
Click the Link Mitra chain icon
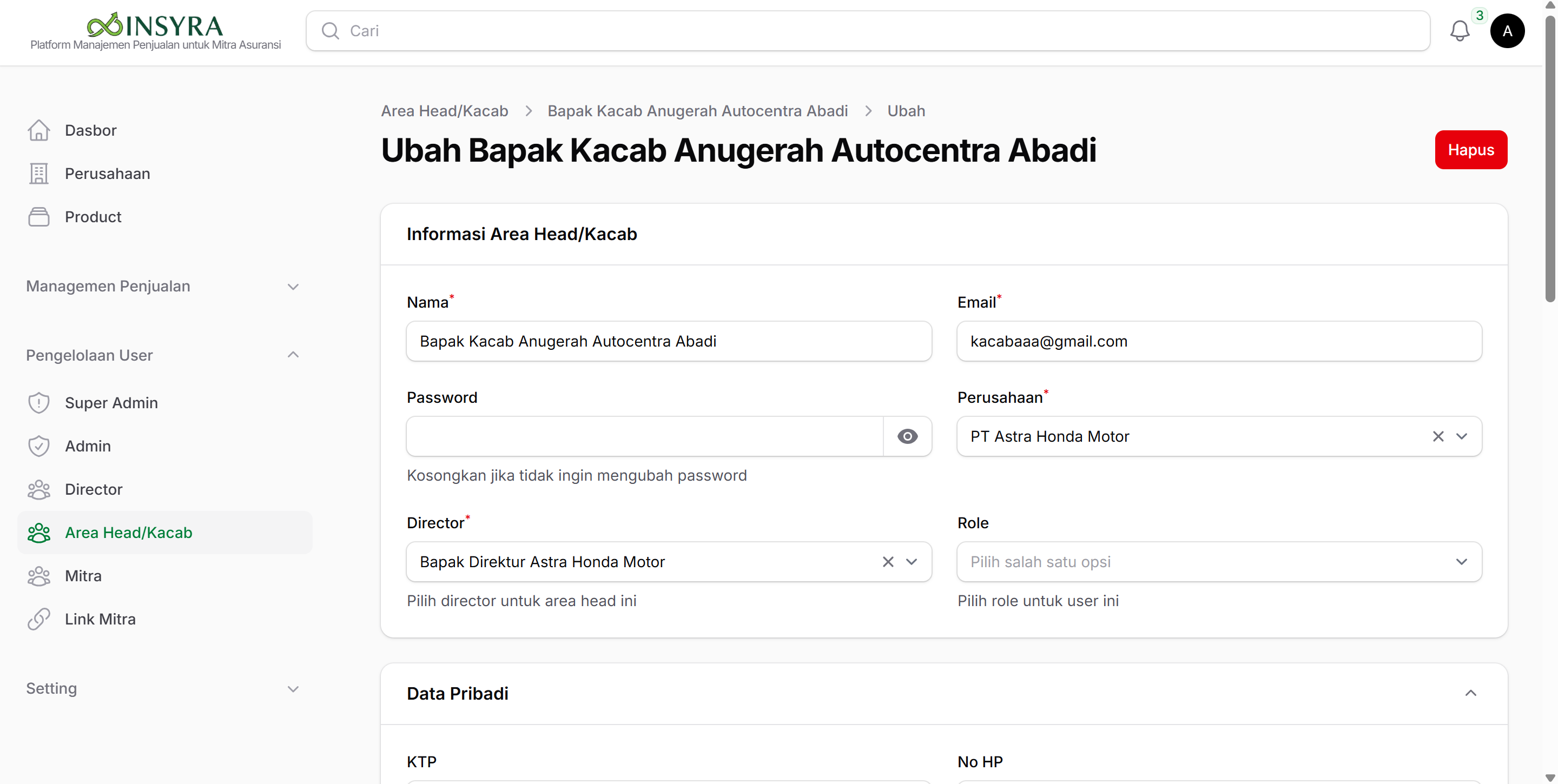39,619
